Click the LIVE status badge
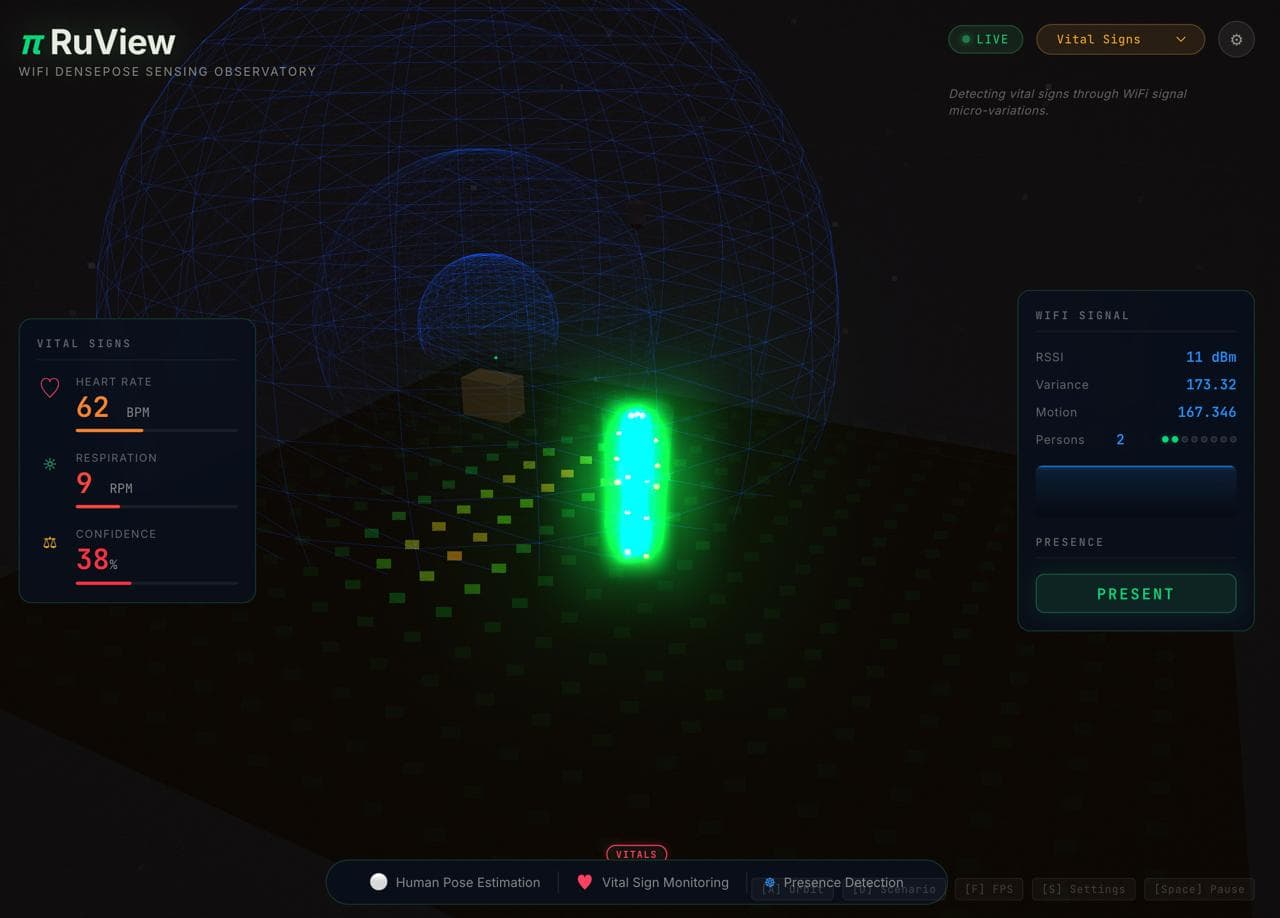 985,39
